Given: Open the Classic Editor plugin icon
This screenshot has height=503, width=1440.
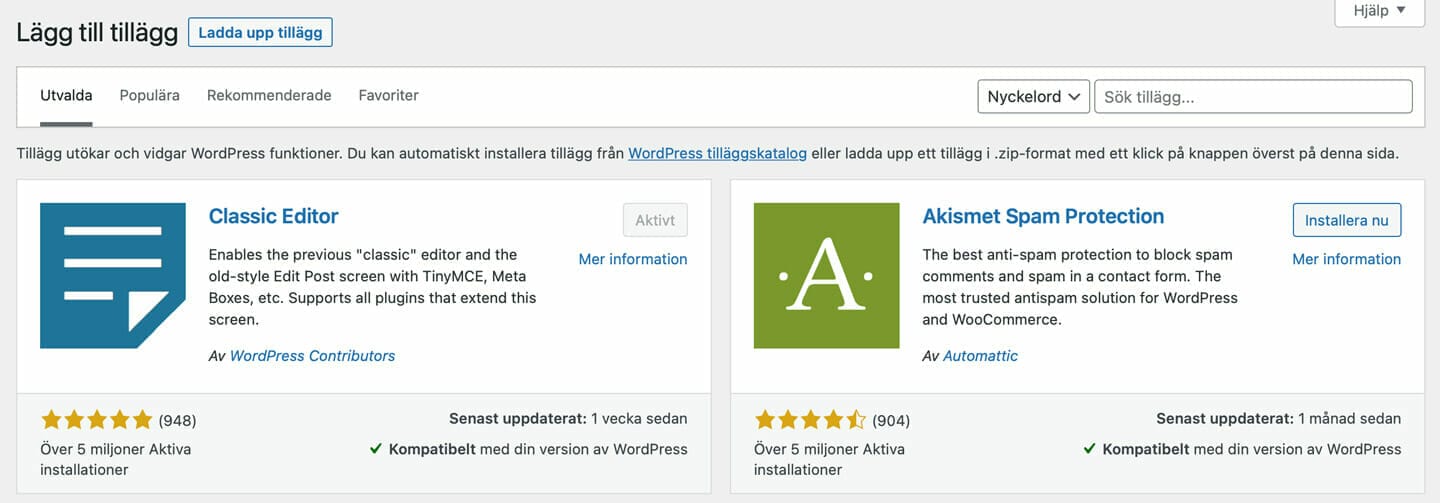Looking at the screenshot, I should click(113, 276).
